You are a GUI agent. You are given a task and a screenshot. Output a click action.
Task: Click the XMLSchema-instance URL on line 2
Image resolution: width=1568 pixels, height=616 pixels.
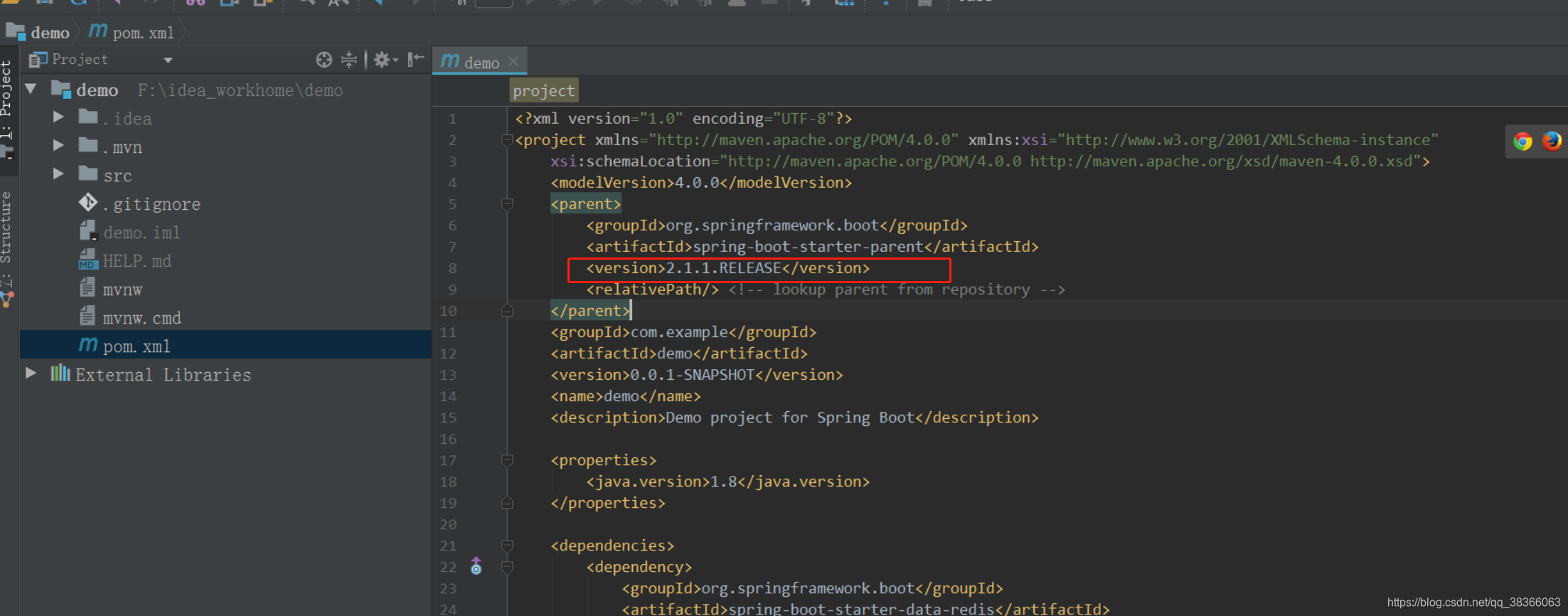1247,140
